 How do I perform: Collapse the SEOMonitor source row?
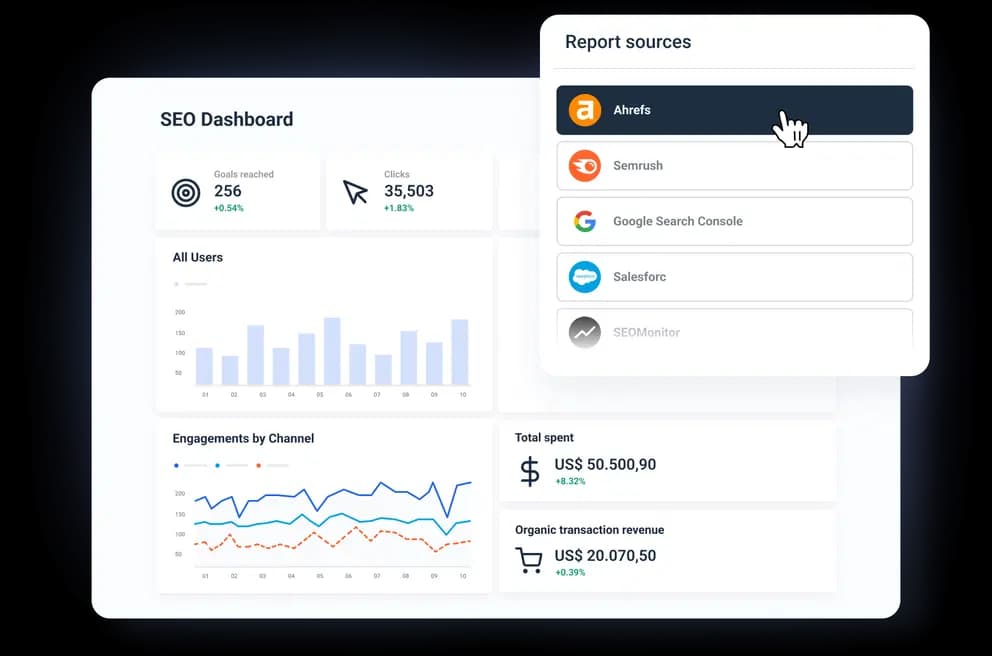734,332
